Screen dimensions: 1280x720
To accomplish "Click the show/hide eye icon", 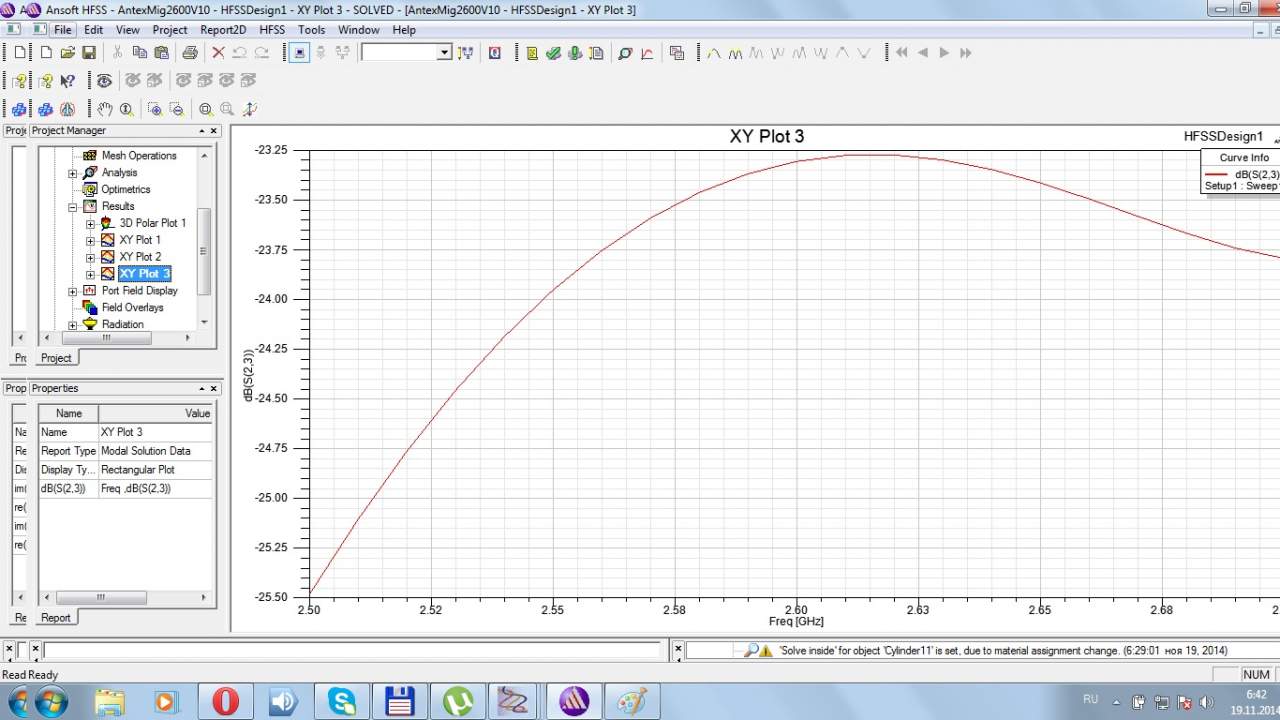I will pos(103,81).
